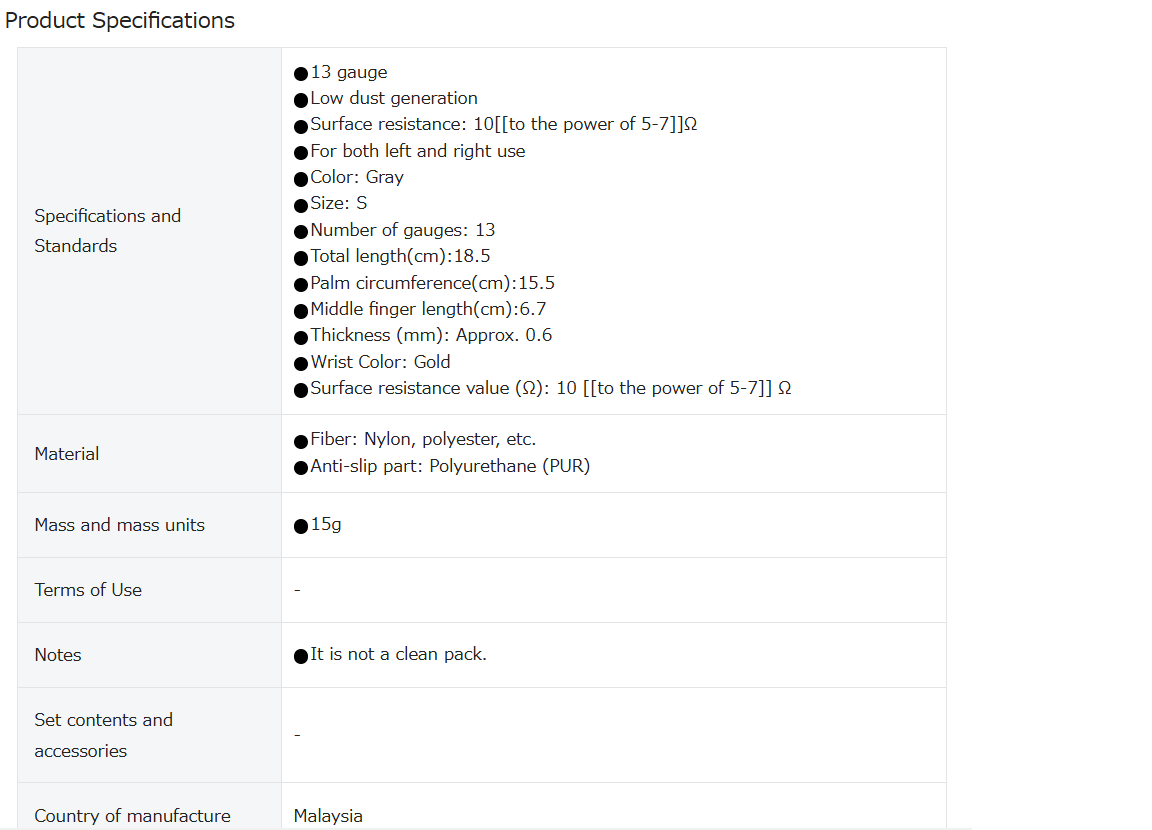Select Malaysia country of manufacture value
The image size is (1152, 830).
point(328,816)
